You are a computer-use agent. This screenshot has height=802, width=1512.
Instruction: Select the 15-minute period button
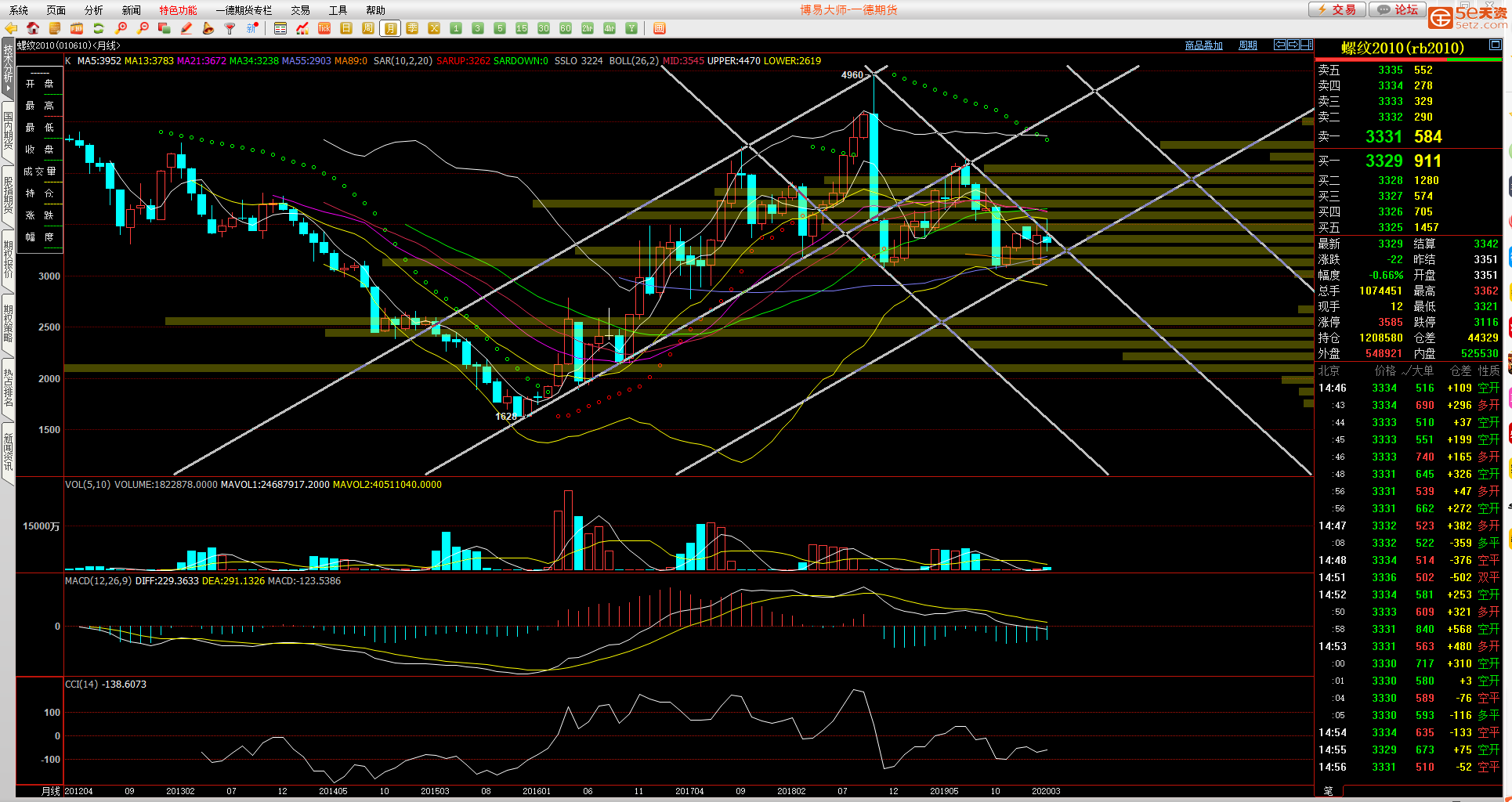(x=522, y=28)
